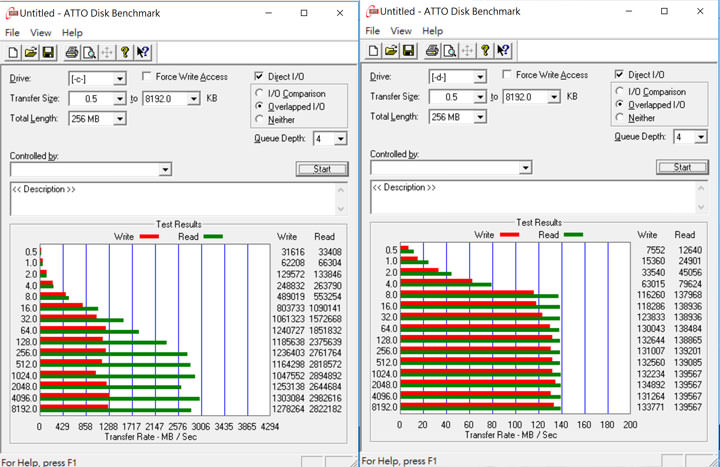Enable Force Write Access in drive C window
This screenshot has height=467, width=720.
point(148,77)
